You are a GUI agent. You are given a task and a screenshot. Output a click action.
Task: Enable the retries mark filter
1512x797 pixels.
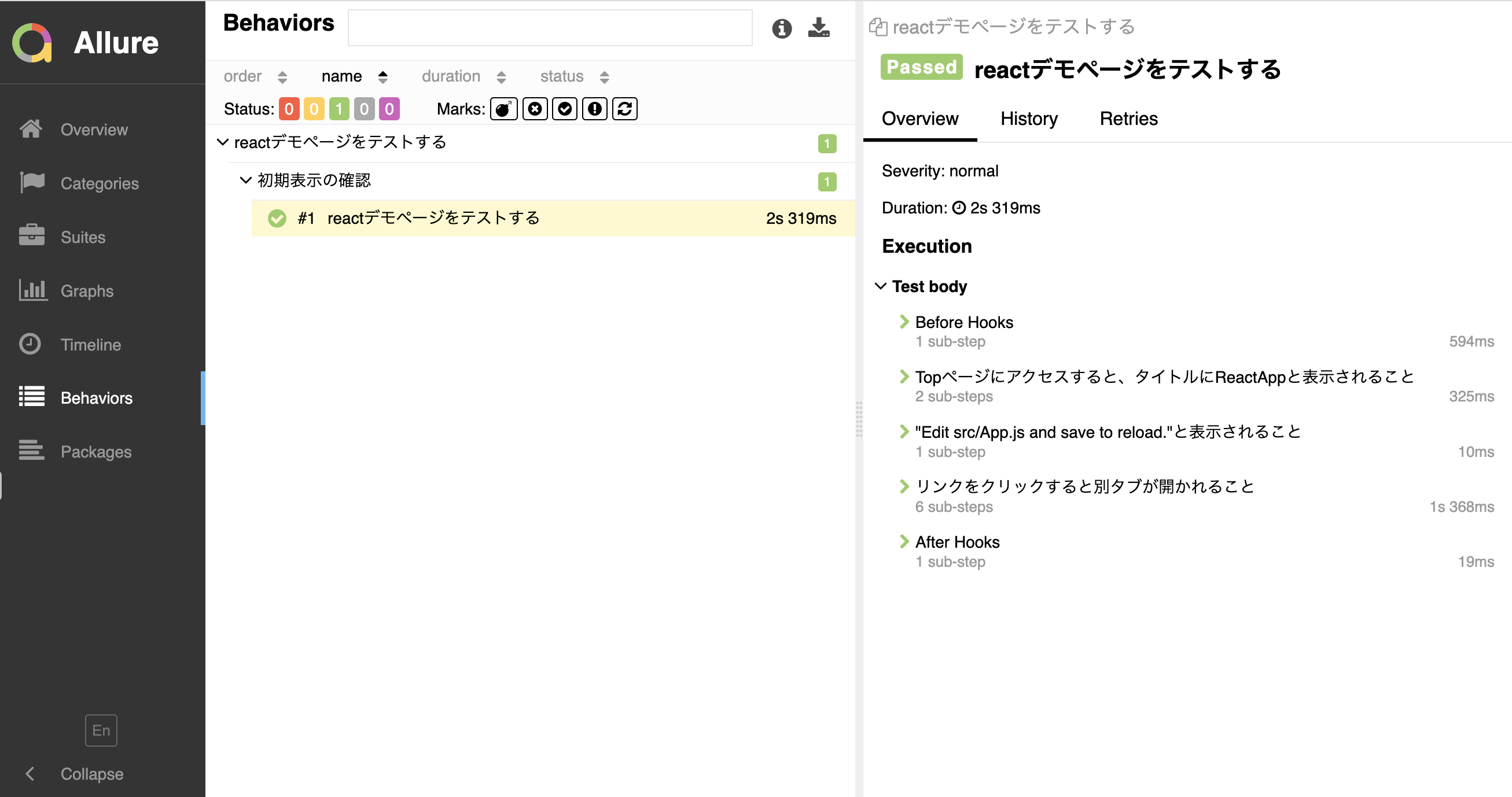(624, 109)
